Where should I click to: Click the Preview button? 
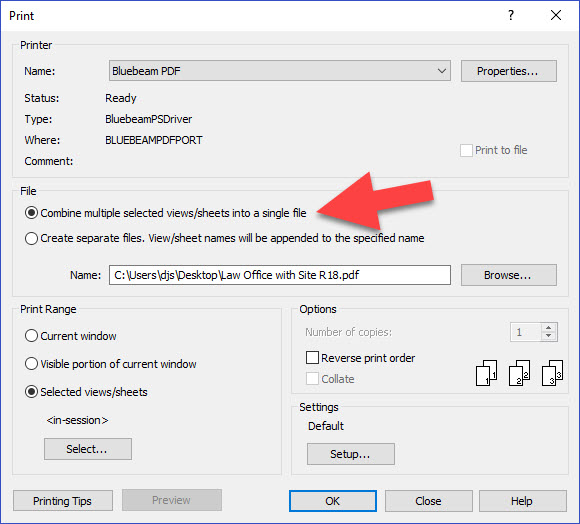coord(172,500)
